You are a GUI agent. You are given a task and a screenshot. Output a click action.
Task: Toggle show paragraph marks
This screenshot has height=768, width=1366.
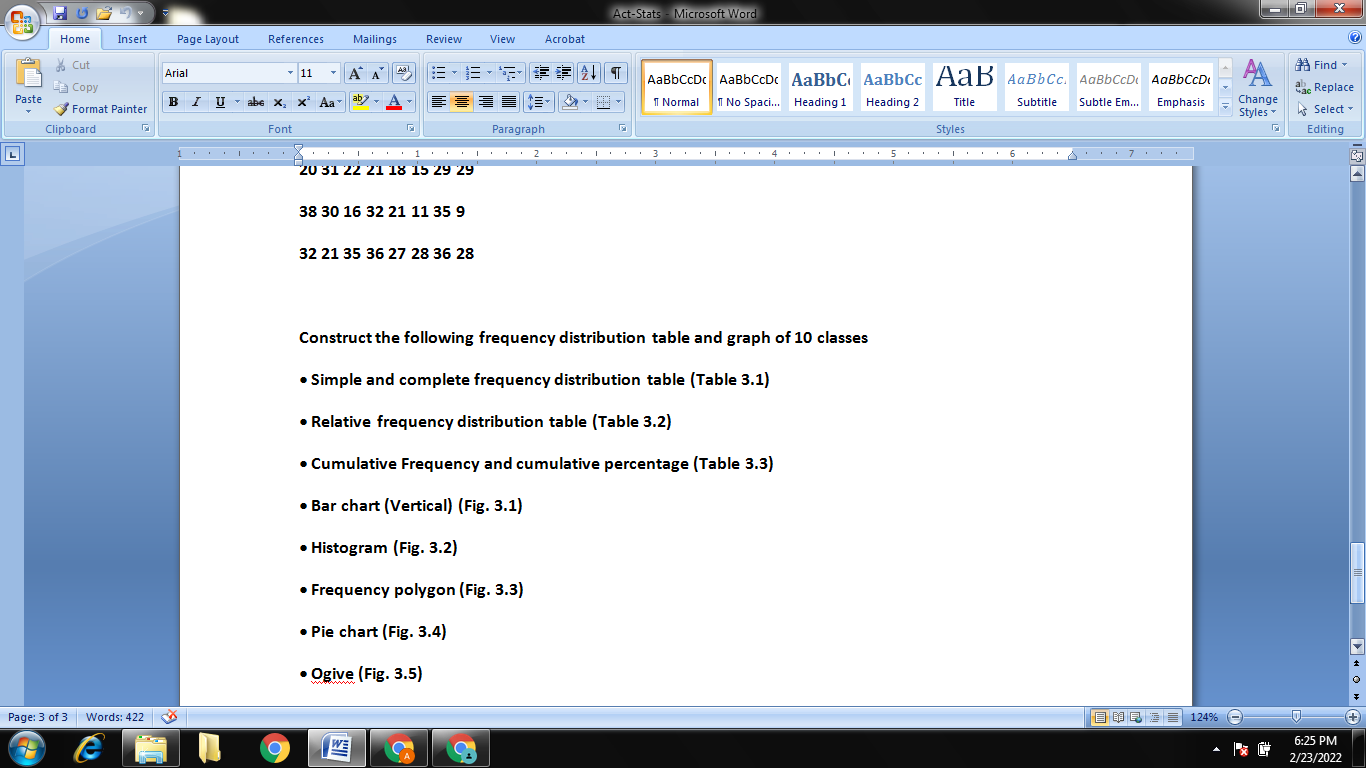pyautogui.click(x=616, y=73)
